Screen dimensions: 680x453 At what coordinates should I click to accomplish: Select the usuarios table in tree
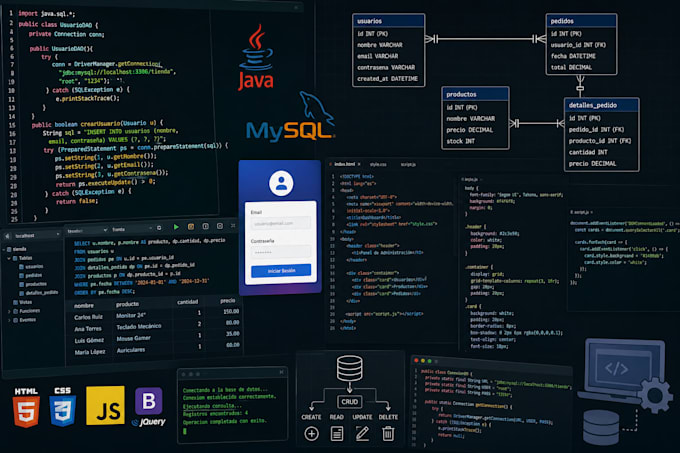point(31,267)
